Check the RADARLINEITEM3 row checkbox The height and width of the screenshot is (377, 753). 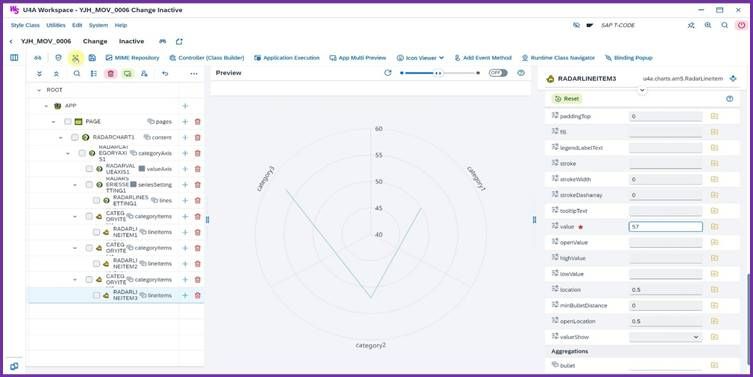[x=96, y=295]
